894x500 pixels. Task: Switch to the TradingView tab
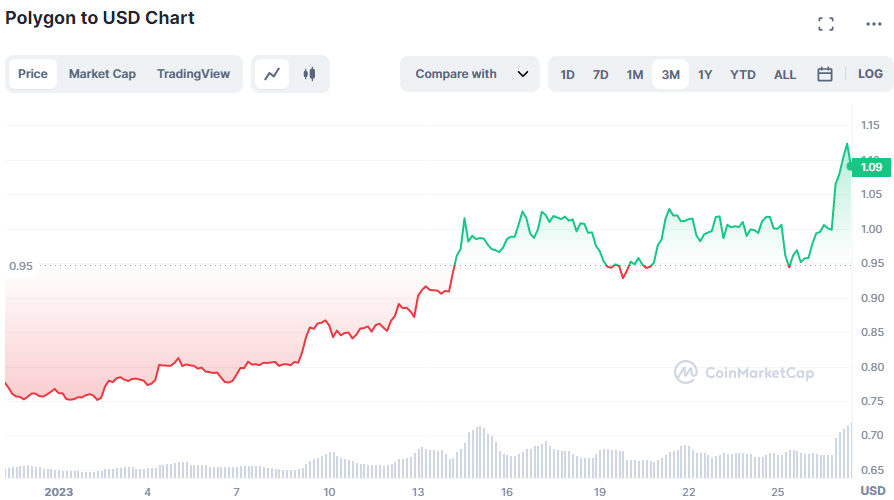(x=193, y=74)
